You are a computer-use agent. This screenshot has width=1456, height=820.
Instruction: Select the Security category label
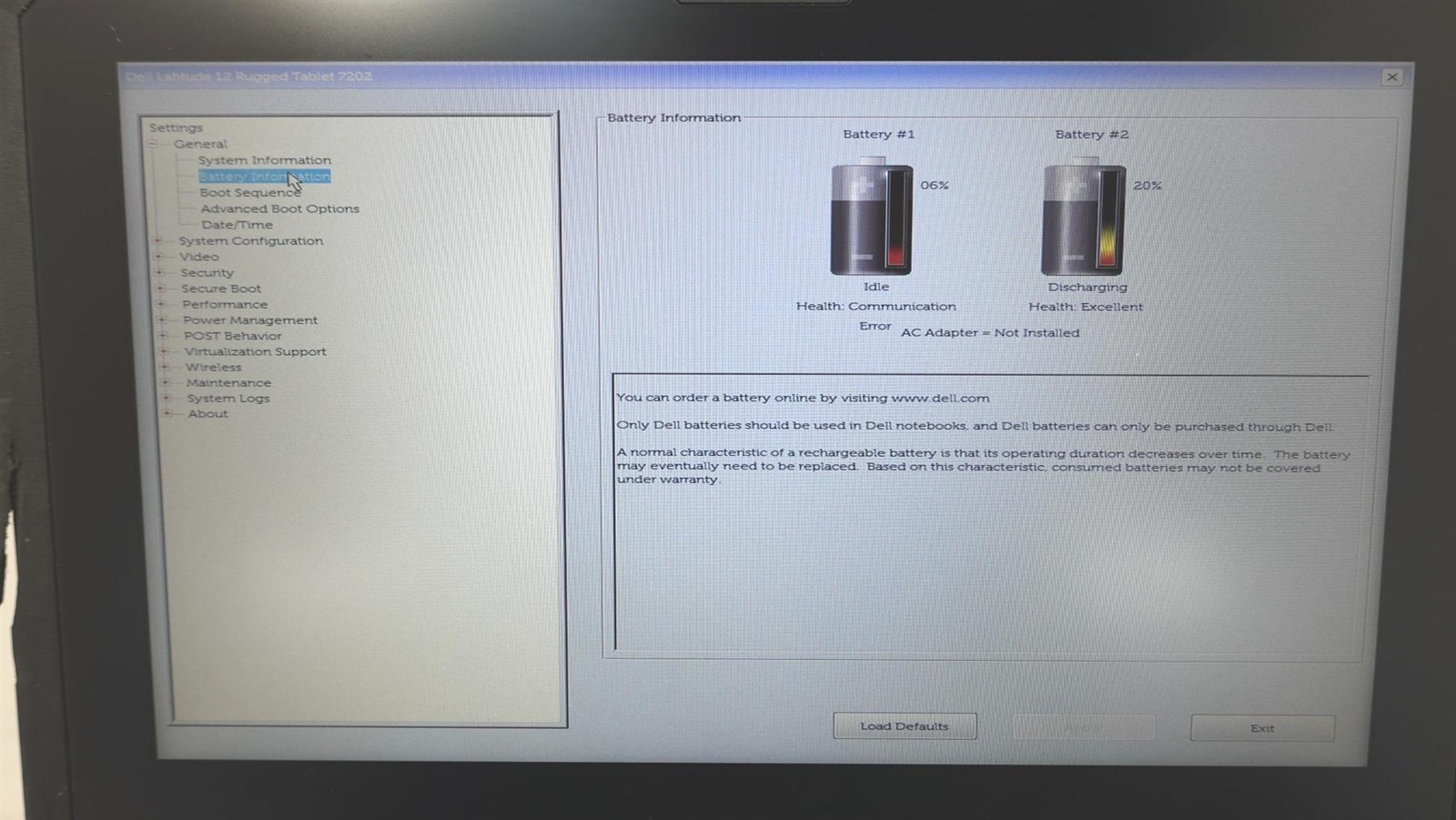pos(207,273)
